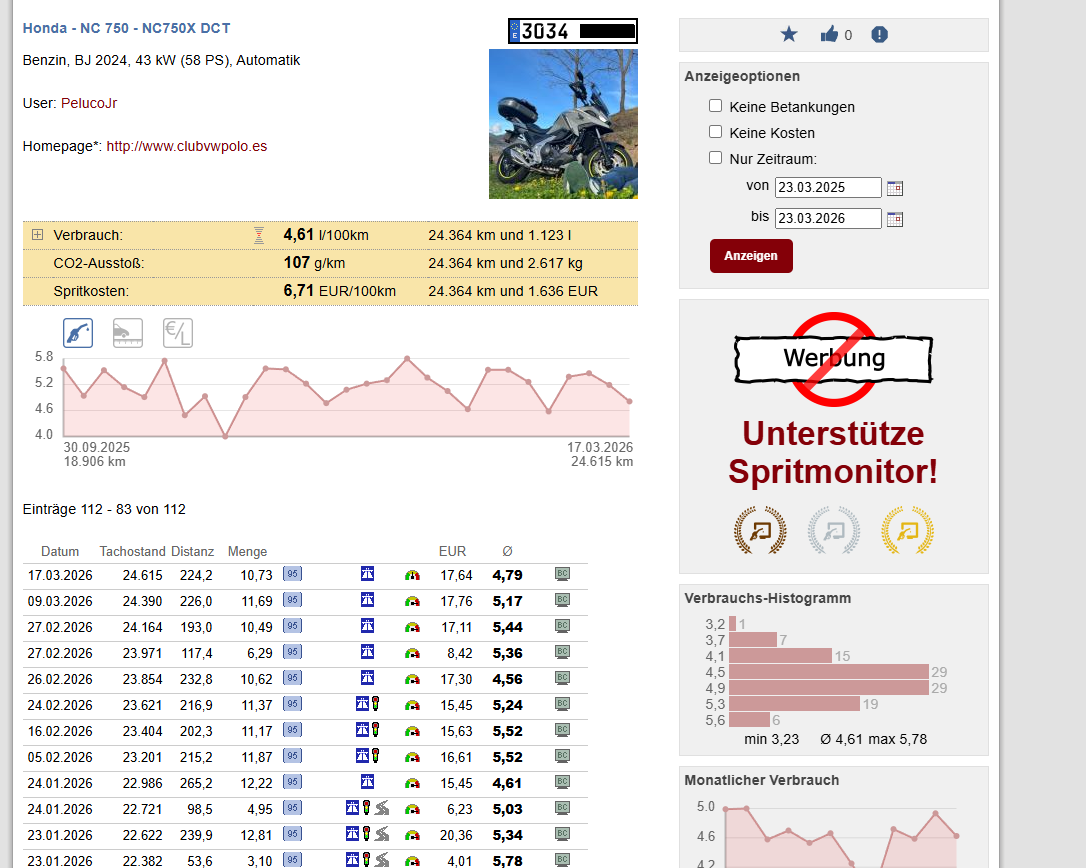Viewport: 1086px width, 868px height.
Task: Click the gold supporter laurel badge
Action: pyautogui.click(x=907, y=530)
